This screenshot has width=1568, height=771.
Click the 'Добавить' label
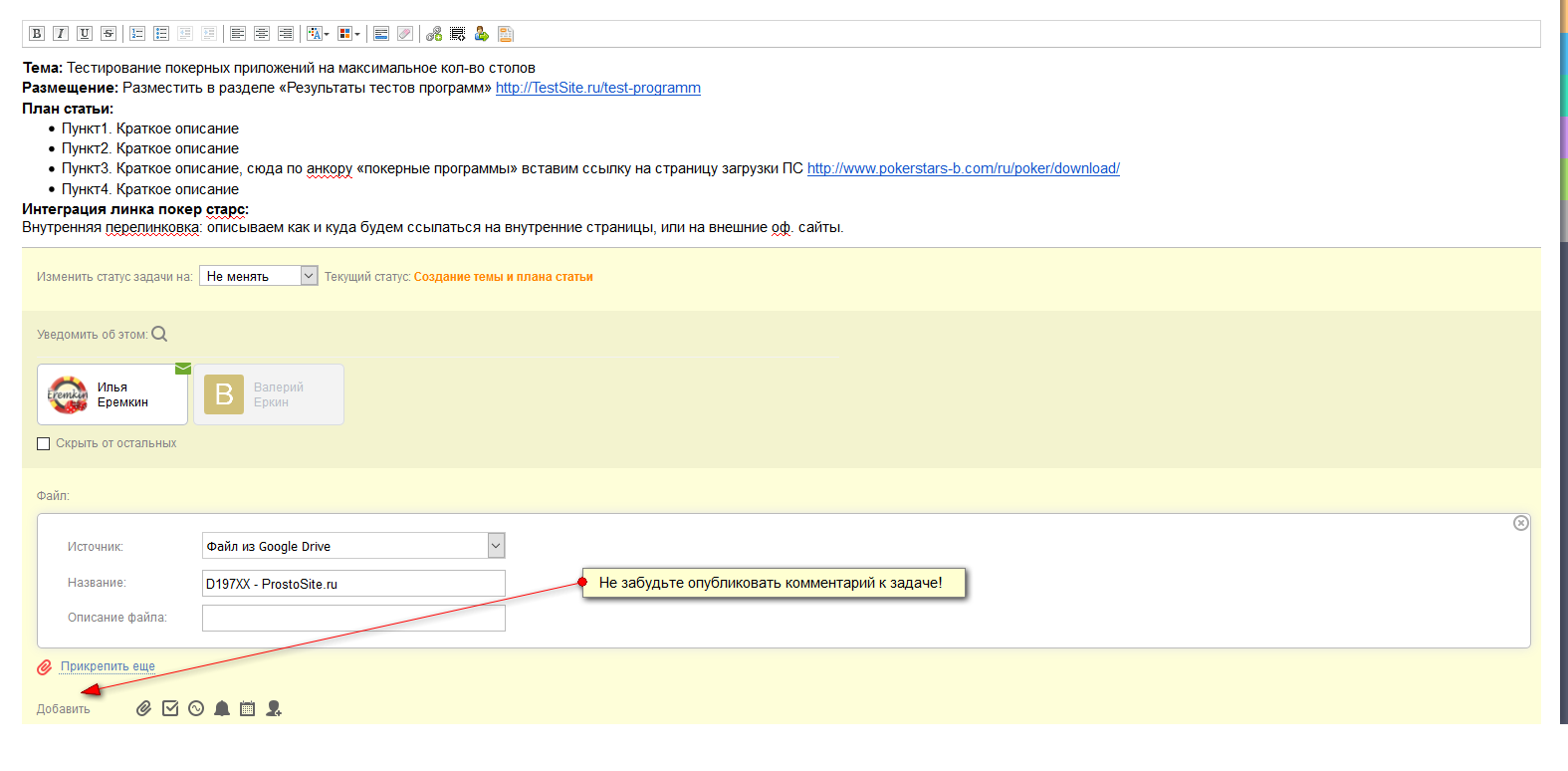point(64,709)
